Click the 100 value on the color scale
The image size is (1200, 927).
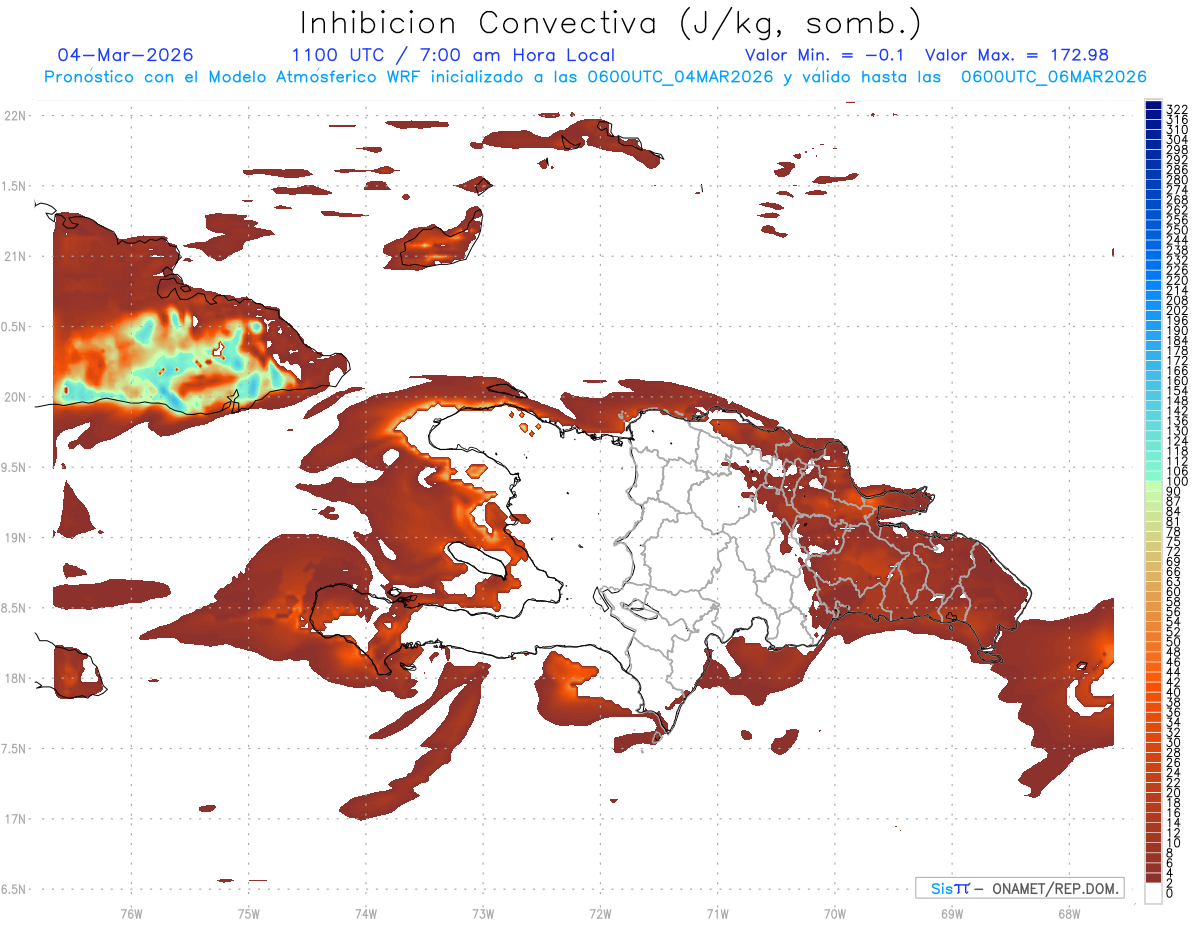tap(1176, 482)
